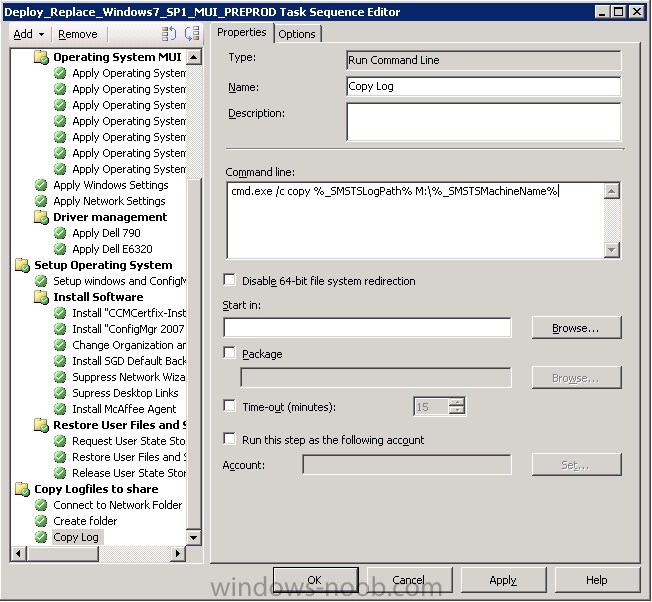Image resolution: width=652 pixels, height=602 pixels.
Task: Check Run this step as the following account
Action: click(229, 439)
